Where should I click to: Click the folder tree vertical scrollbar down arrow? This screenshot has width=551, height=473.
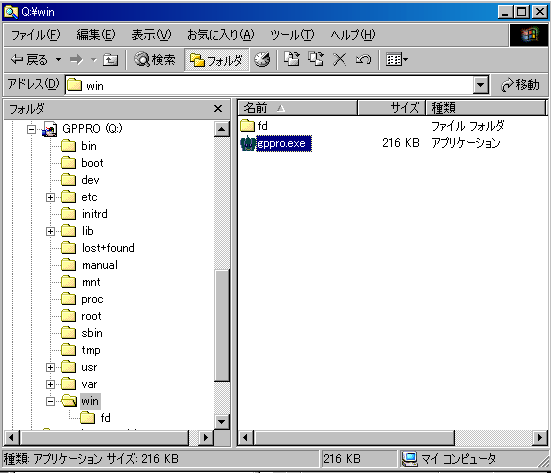(x=222, y=421)
